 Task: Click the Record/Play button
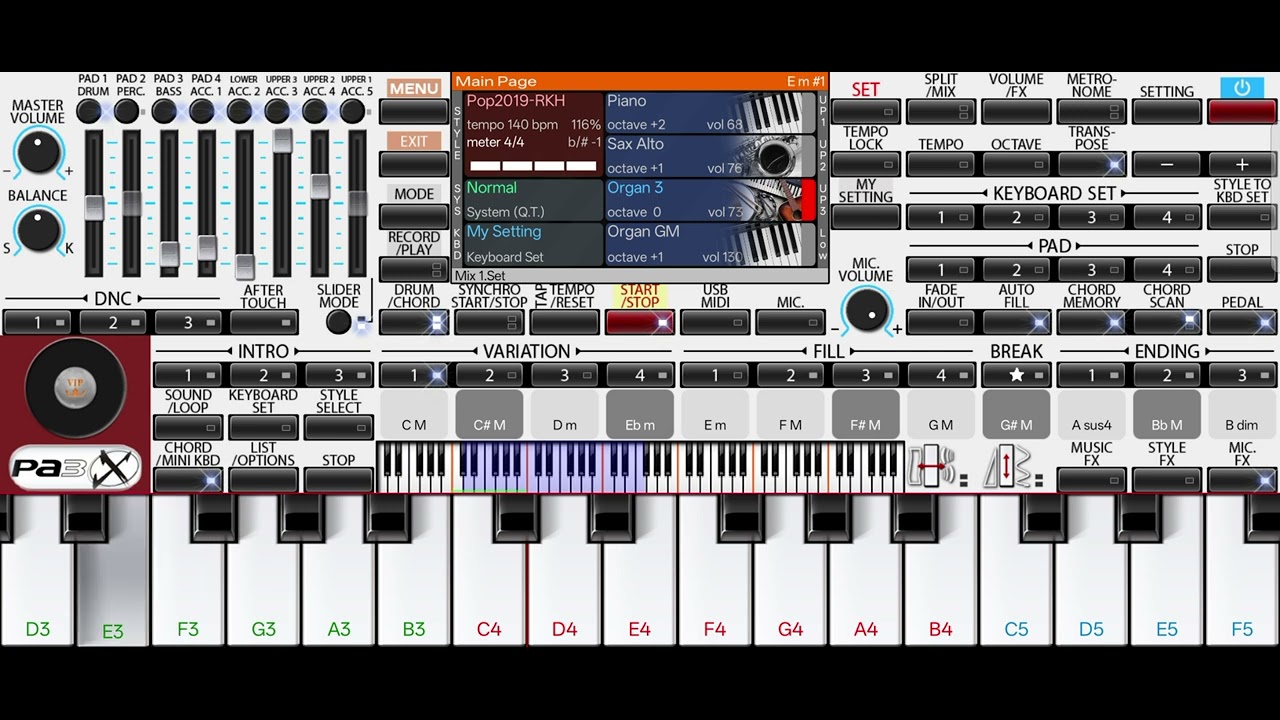click(414, 269)
